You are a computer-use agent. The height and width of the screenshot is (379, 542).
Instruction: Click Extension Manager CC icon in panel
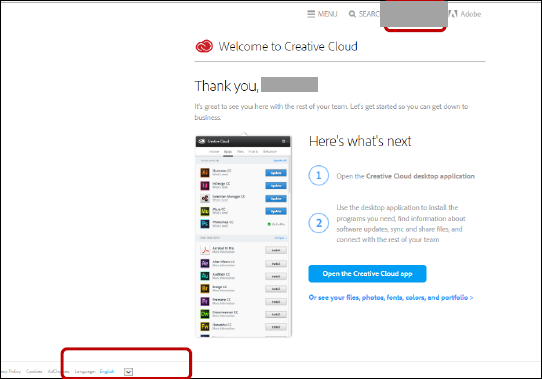[x=205, y=198]
